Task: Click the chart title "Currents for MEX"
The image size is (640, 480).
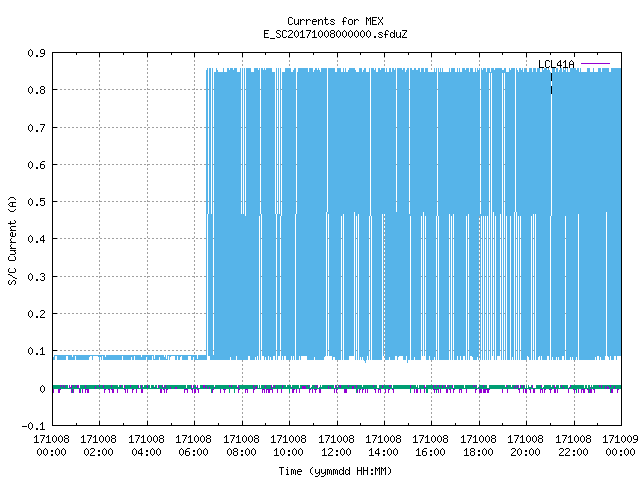Action: coord(335,21)
